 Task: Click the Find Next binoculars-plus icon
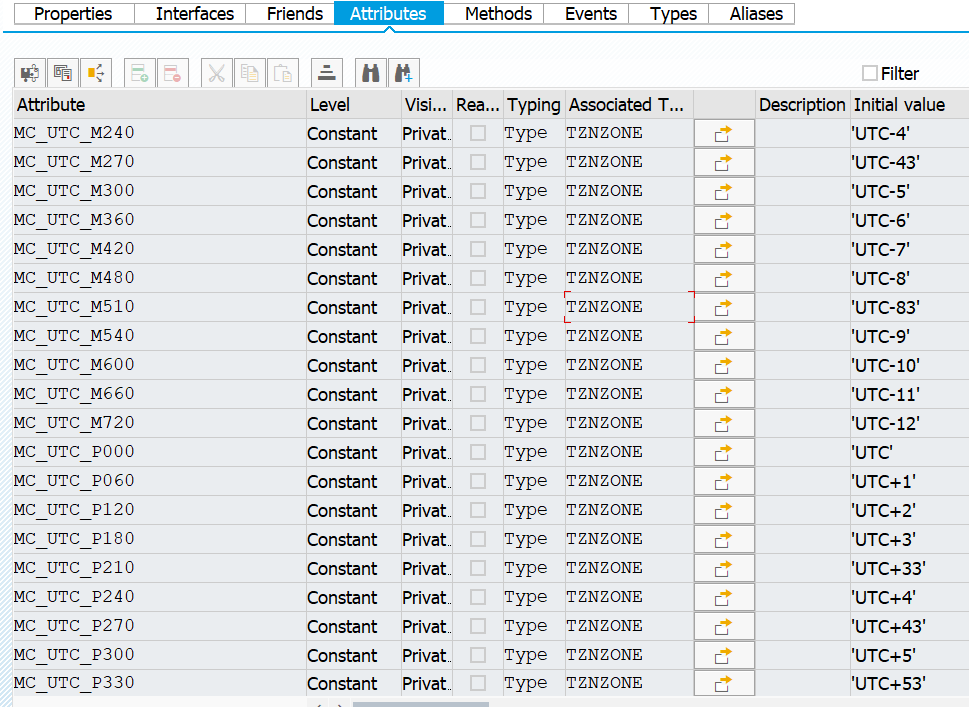click(404, 74)
